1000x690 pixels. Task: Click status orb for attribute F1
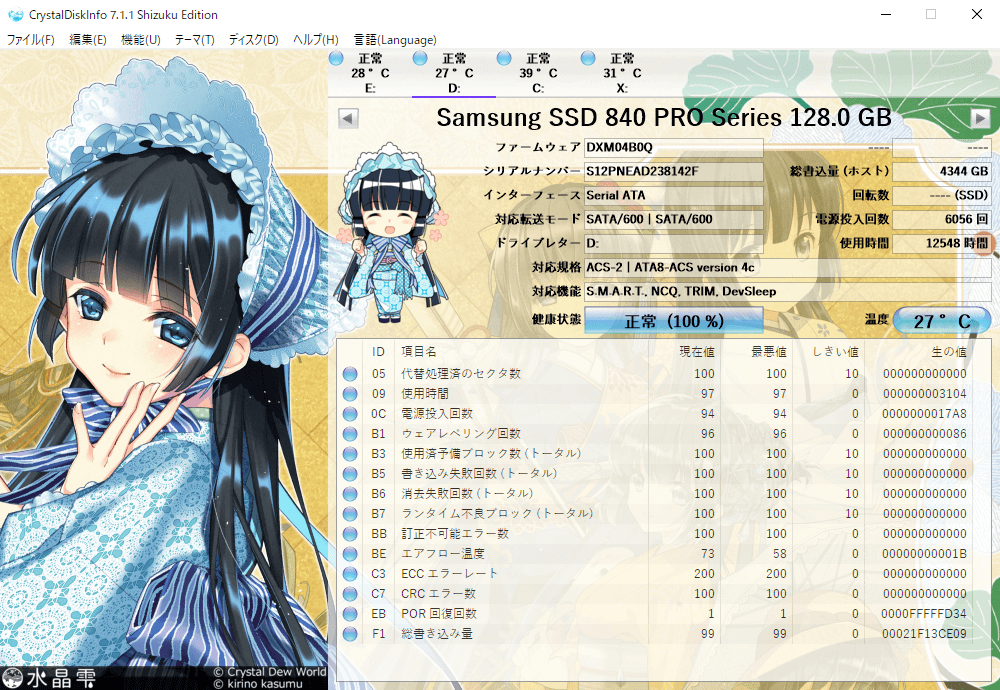350,634
